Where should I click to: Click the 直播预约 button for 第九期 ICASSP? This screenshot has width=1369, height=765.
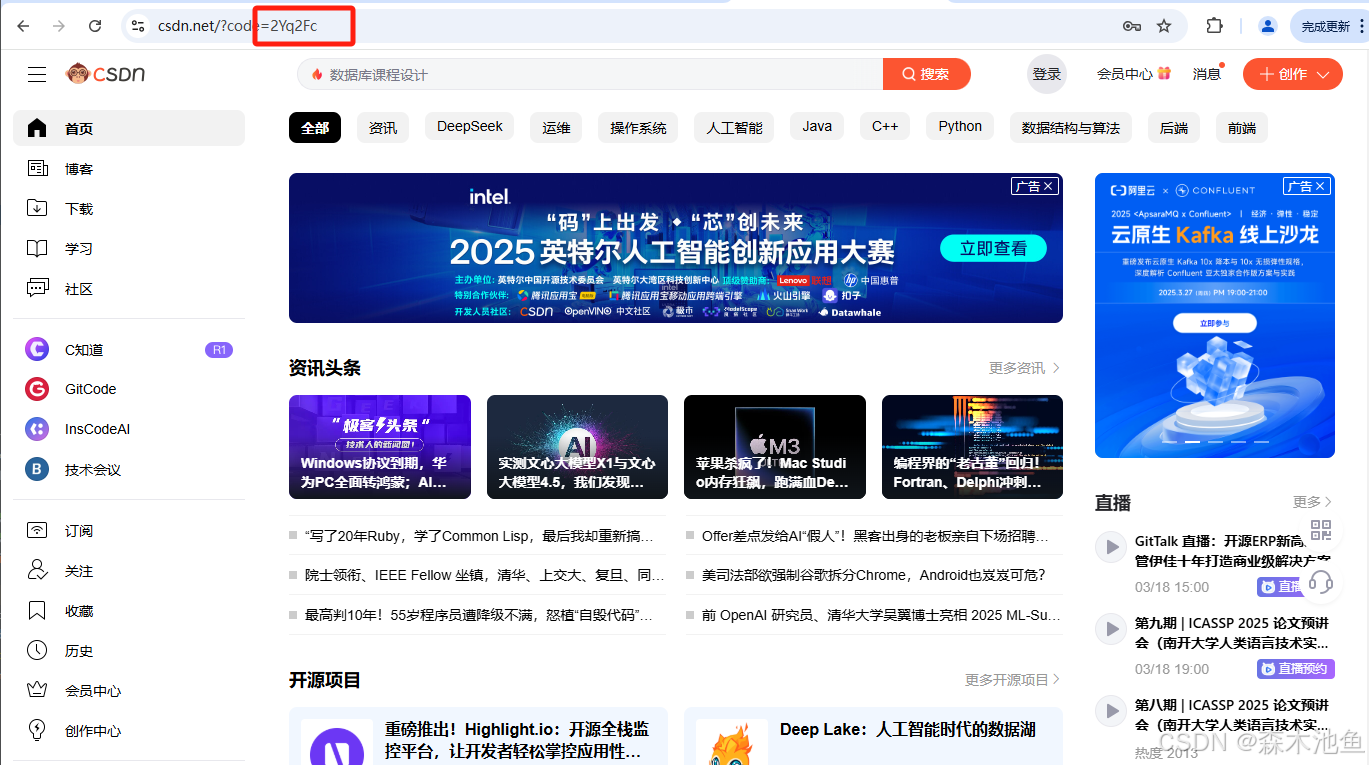pos(1296,669)
